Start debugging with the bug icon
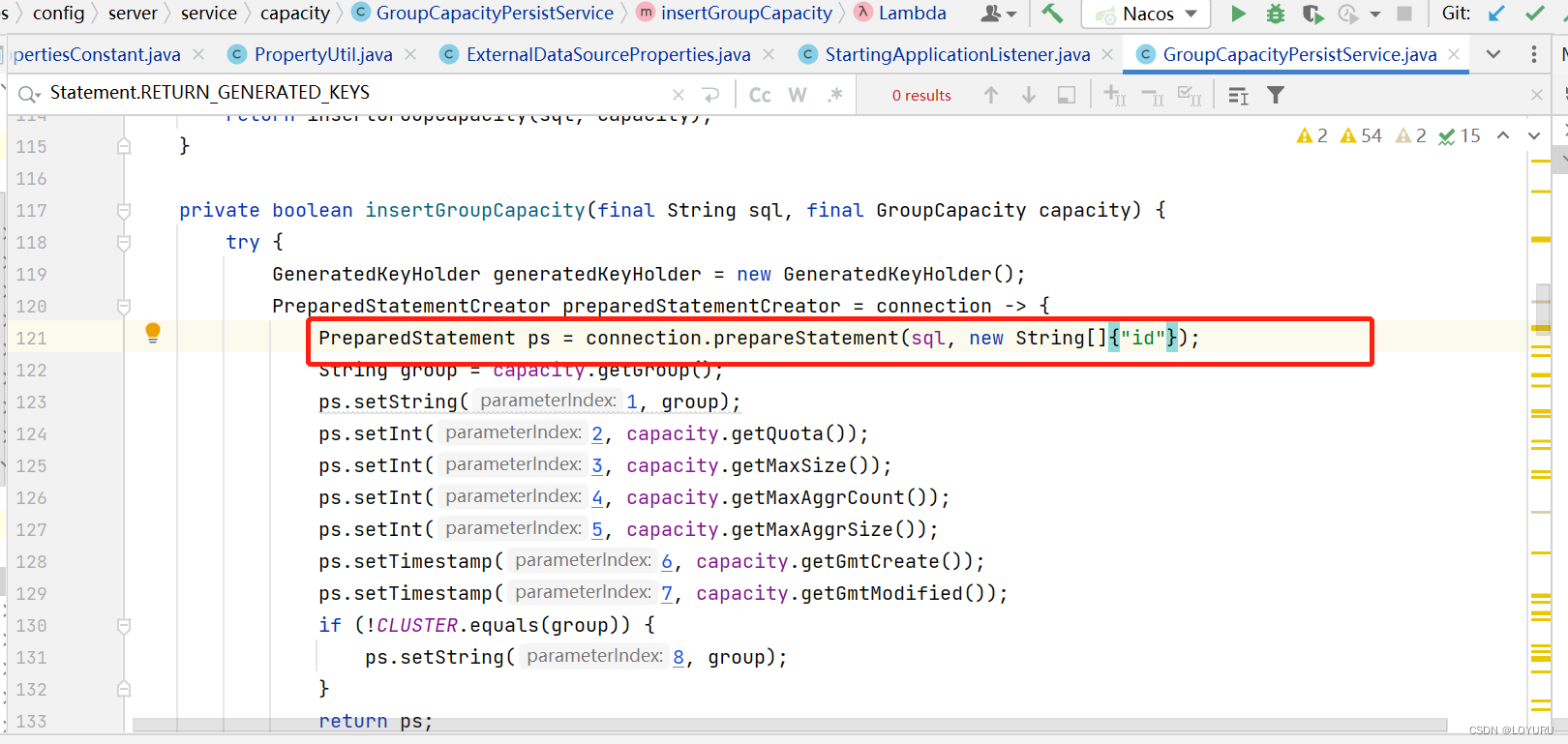 pos(1276,14)
